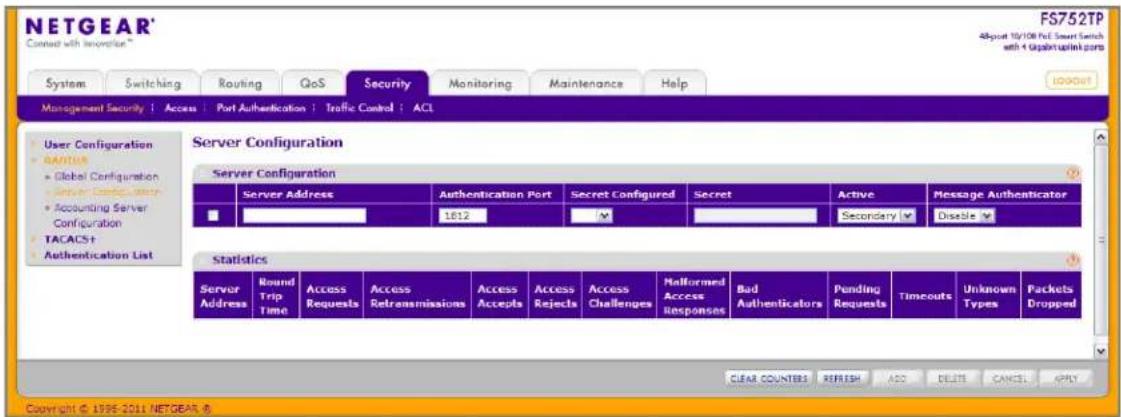Click the scrollbar up arrow
The width and height of the screenshot is (1121, 417).
[x=1102, y=136]
